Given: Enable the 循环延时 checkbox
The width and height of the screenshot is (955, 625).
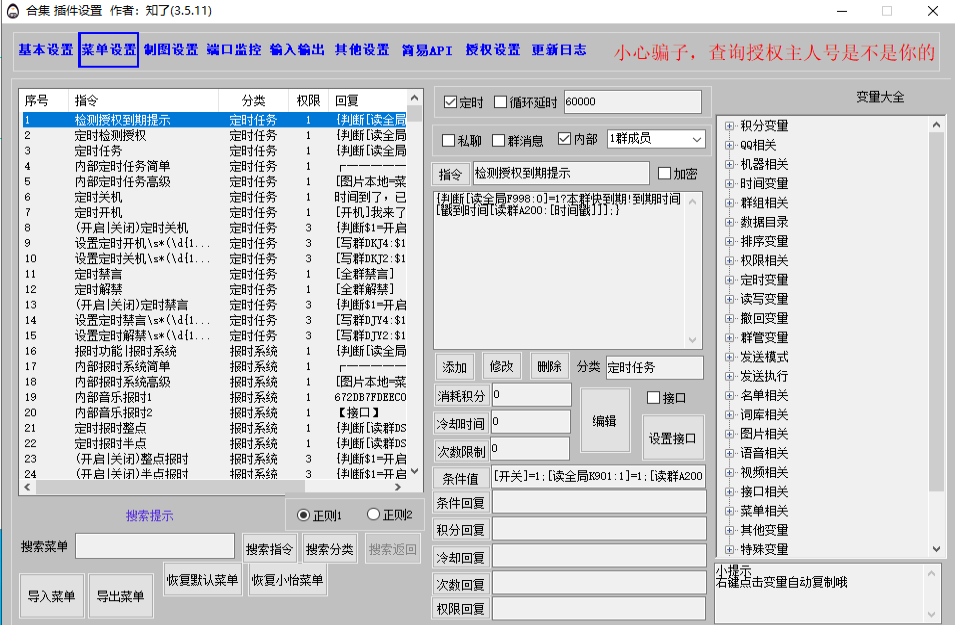Looking at the screenshot, I should 501,102.
